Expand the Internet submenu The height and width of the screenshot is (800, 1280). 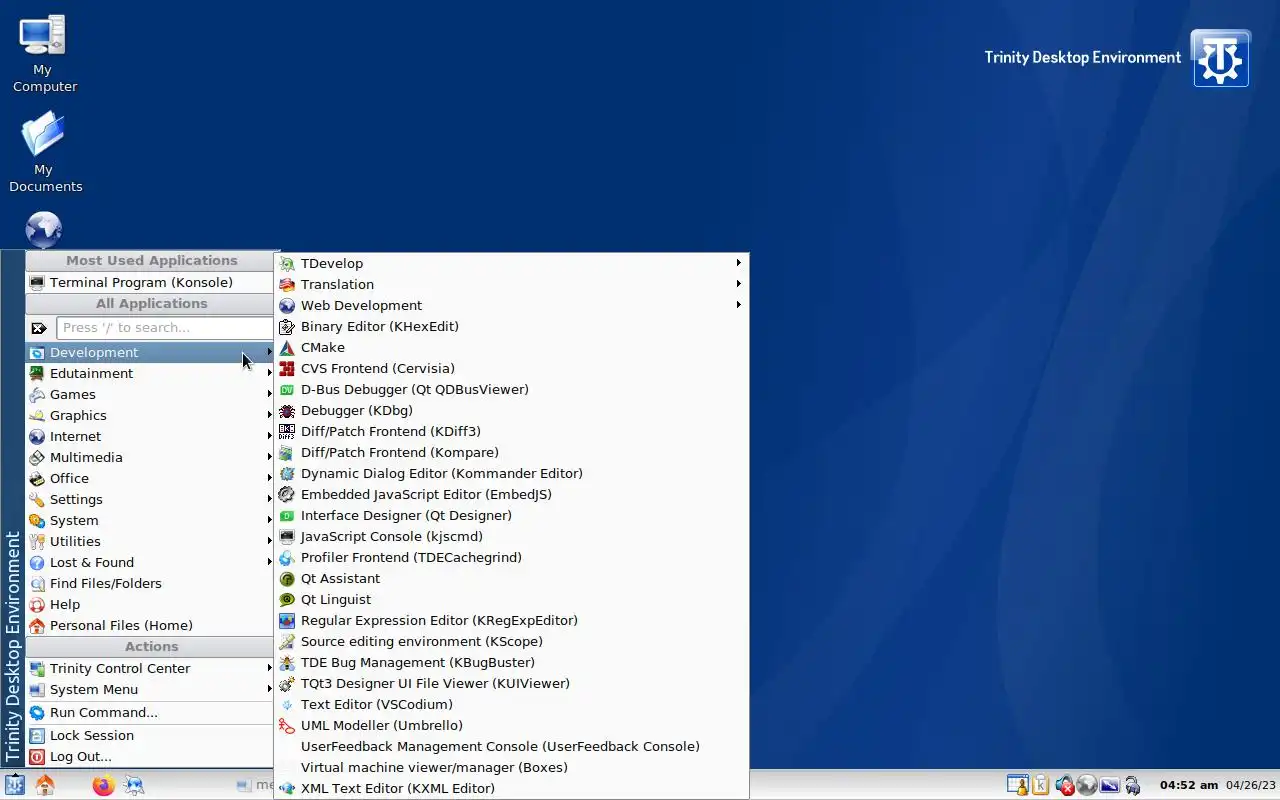(x=150, y=436)
